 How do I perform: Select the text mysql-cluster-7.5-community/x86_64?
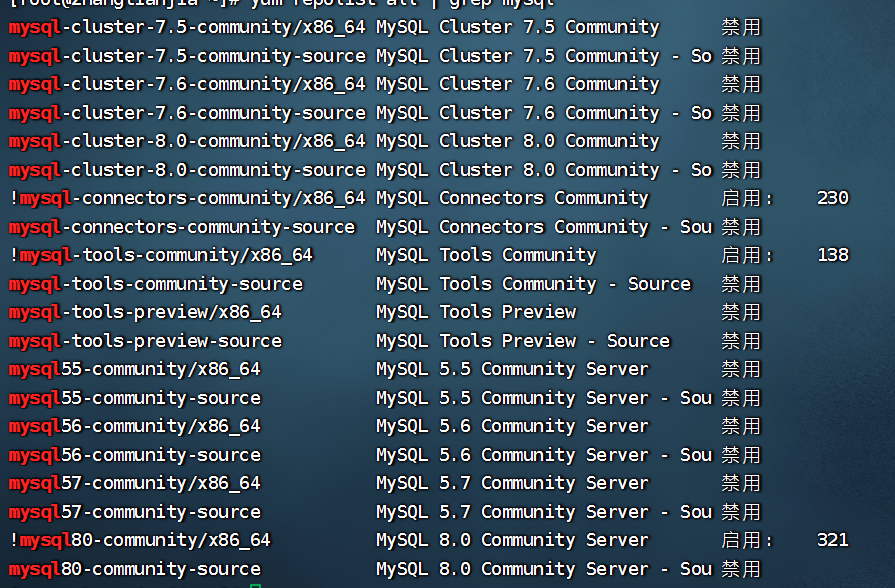click(x=187, y=27)
